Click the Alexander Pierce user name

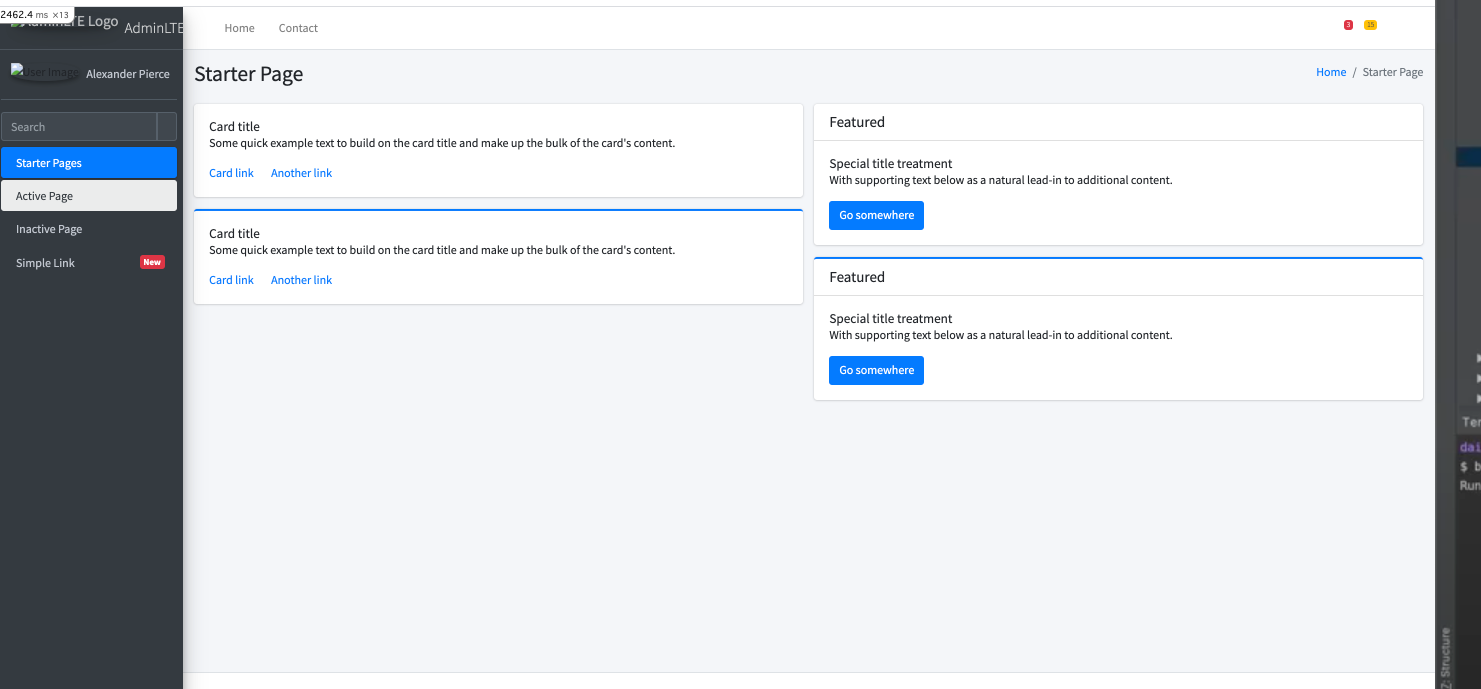pos(128,74)
